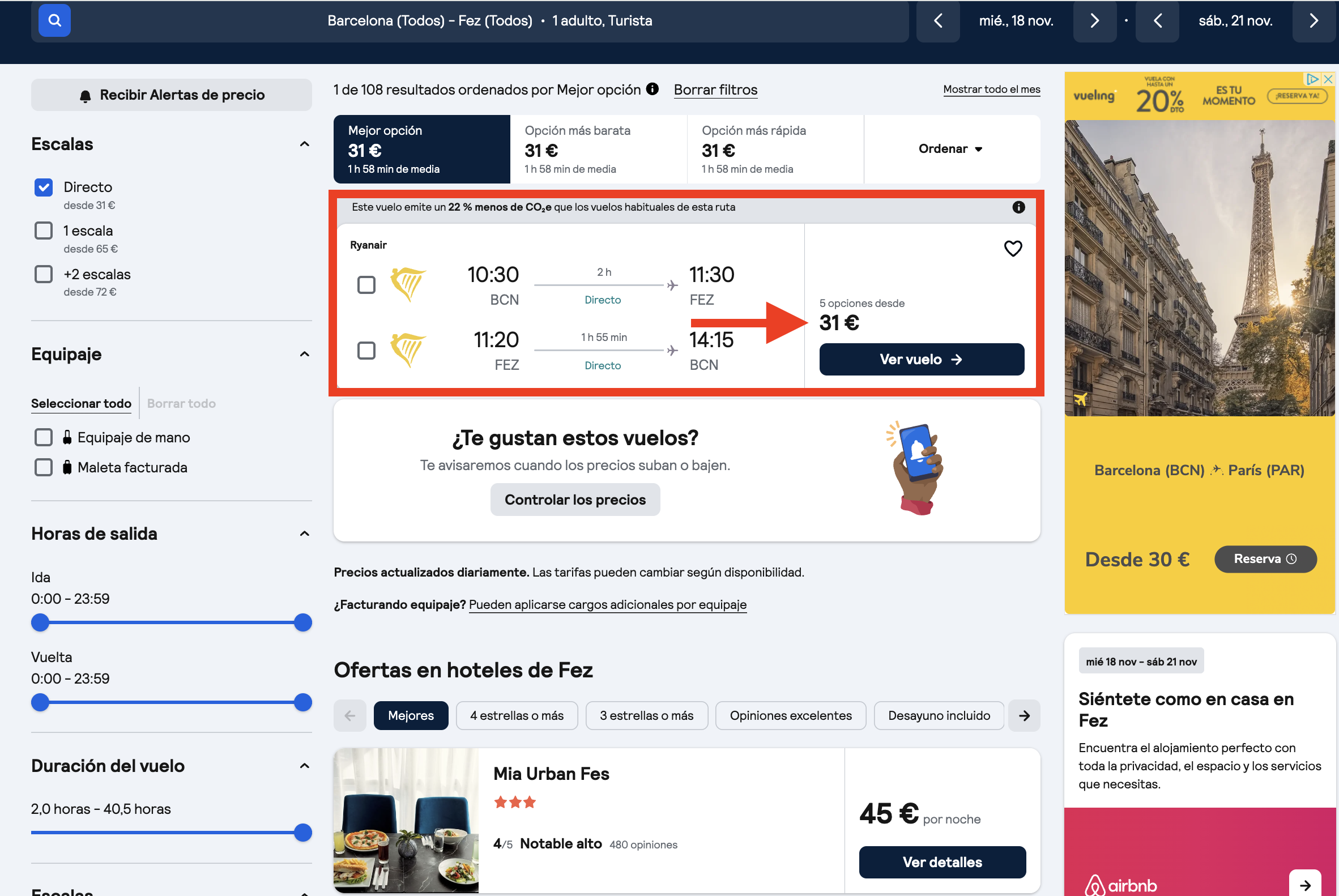Select the Mejores hotel filter
Viewport: 1339px width, 896px height.
click(411, 715)
